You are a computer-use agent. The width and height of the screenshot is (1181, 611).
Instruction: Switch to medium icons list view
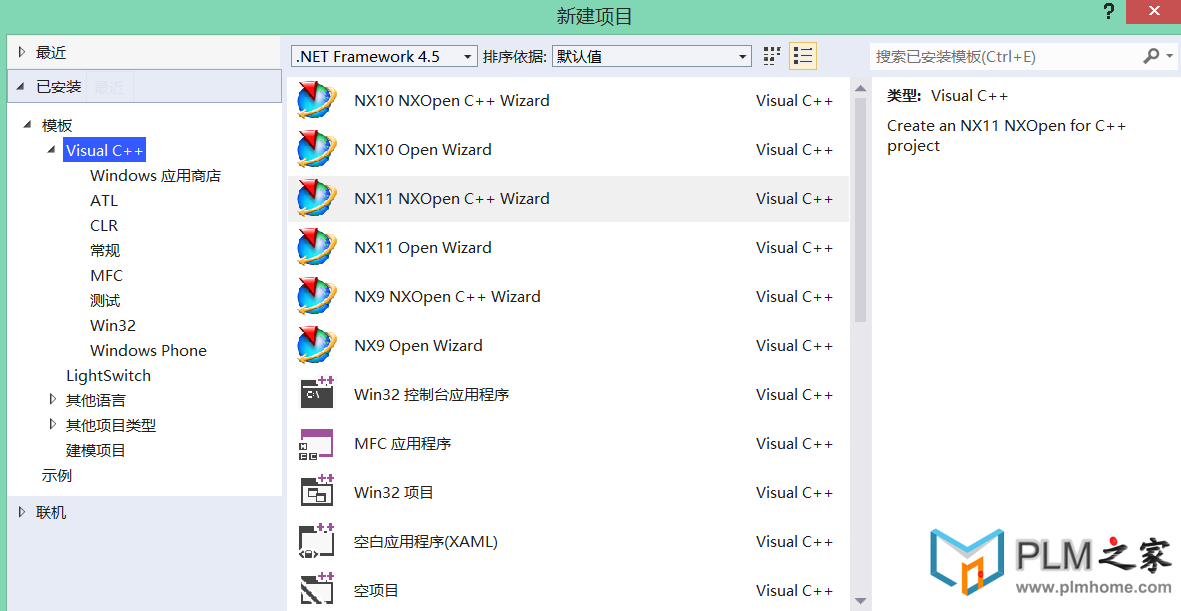tap(803, 56)
